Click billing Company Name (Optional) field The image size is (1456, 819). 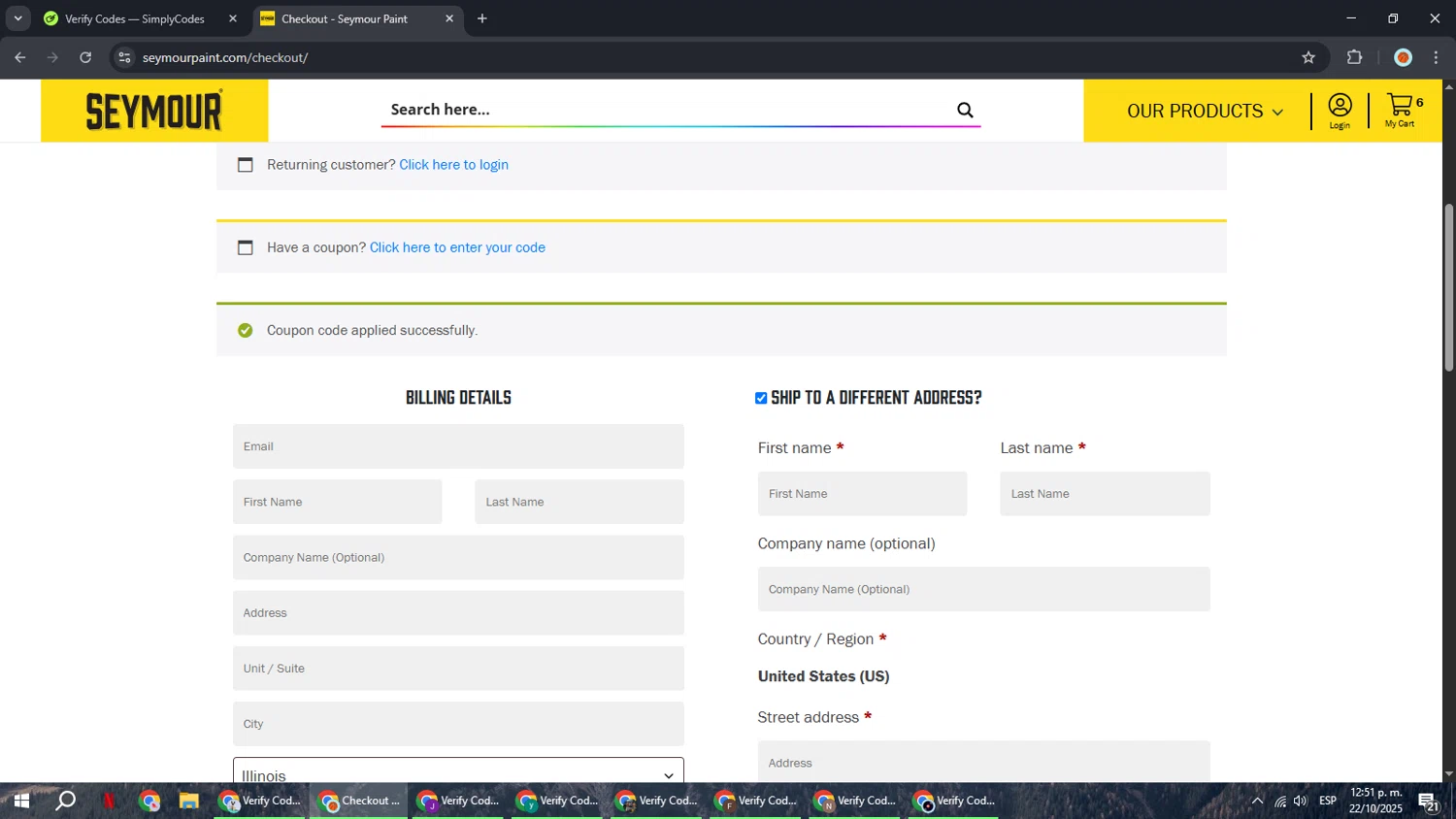pos(458,557)
